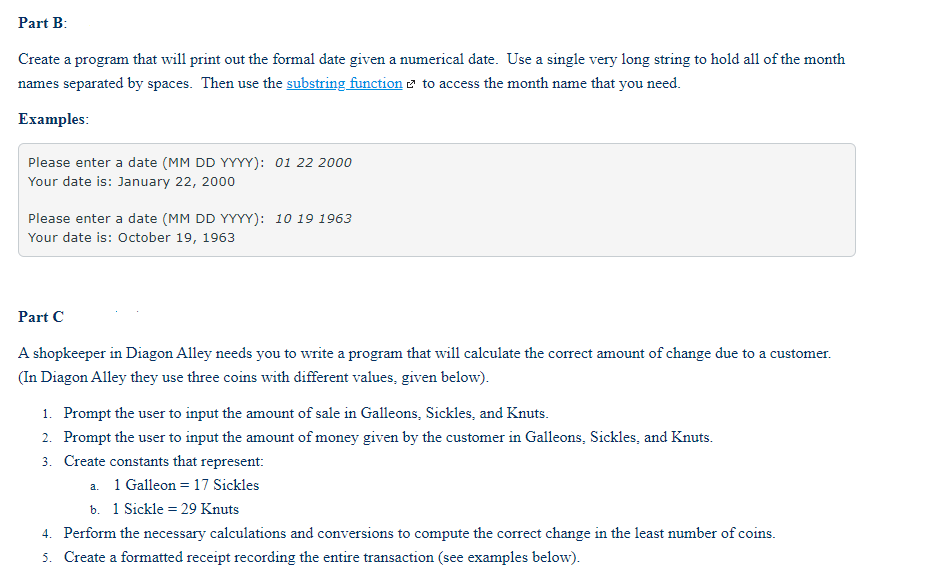Click the output line January 22, 2000
The width and height of the screenshot is (927, 585).
pyautogui.click(x=131, y=181)
